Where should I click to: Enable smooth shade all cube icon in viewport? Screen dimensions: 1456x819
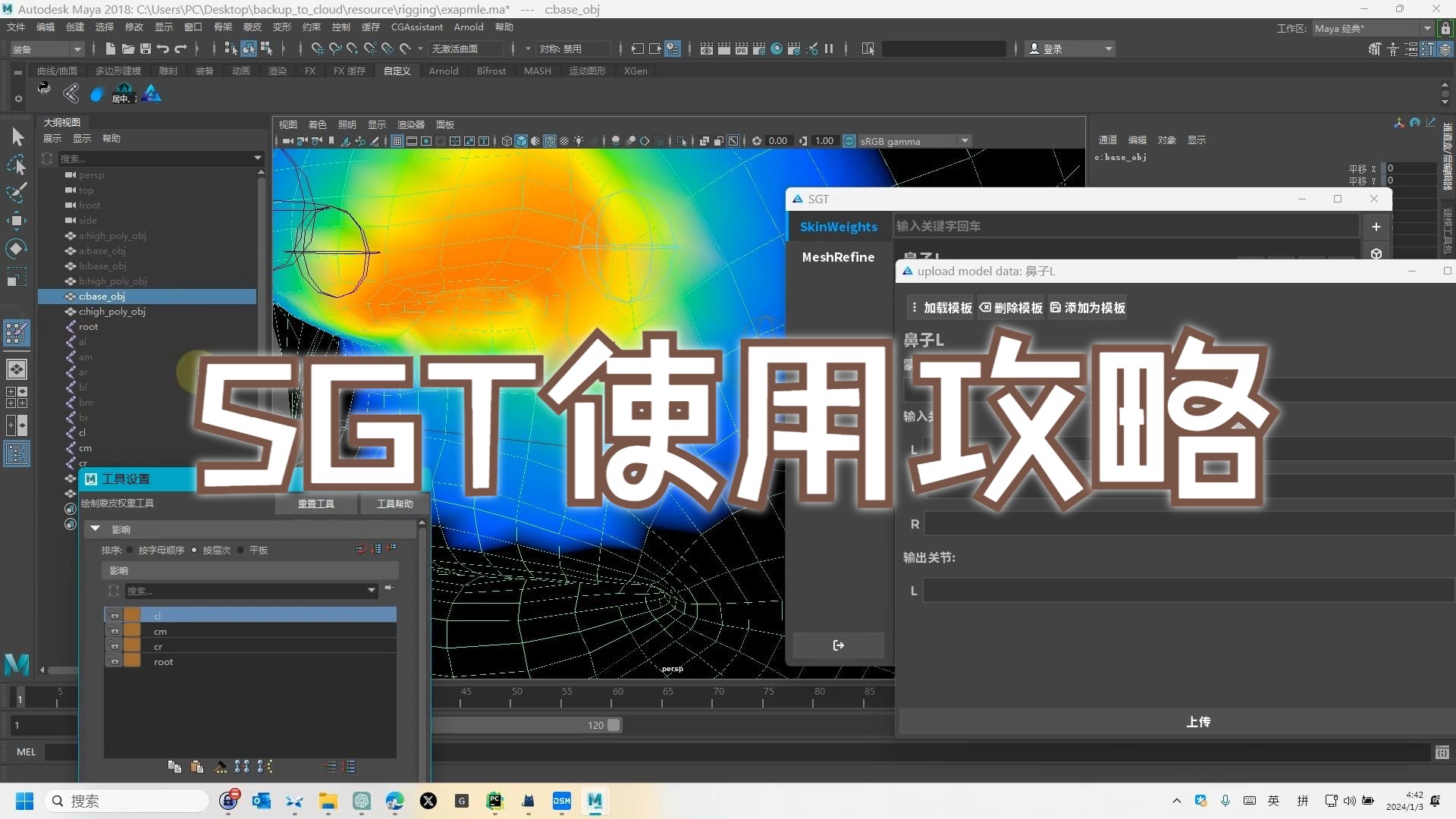point(522,141)
